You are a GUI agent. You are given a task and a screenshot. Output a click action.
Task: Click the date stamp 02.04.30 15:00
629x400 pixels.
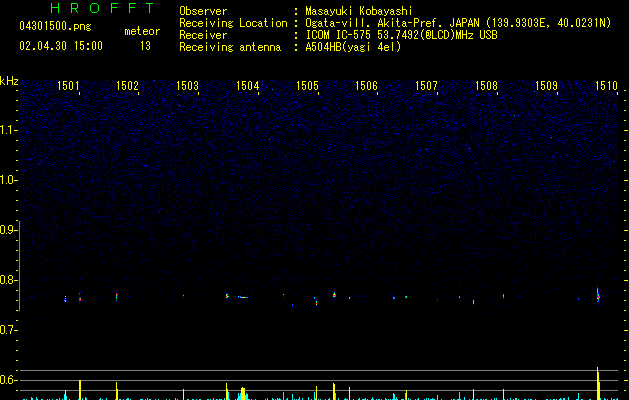tap(61, 46)
